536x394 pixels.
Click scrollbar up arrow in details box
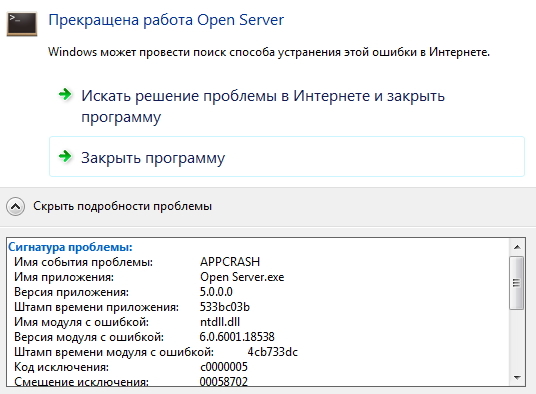coord(517,247)
